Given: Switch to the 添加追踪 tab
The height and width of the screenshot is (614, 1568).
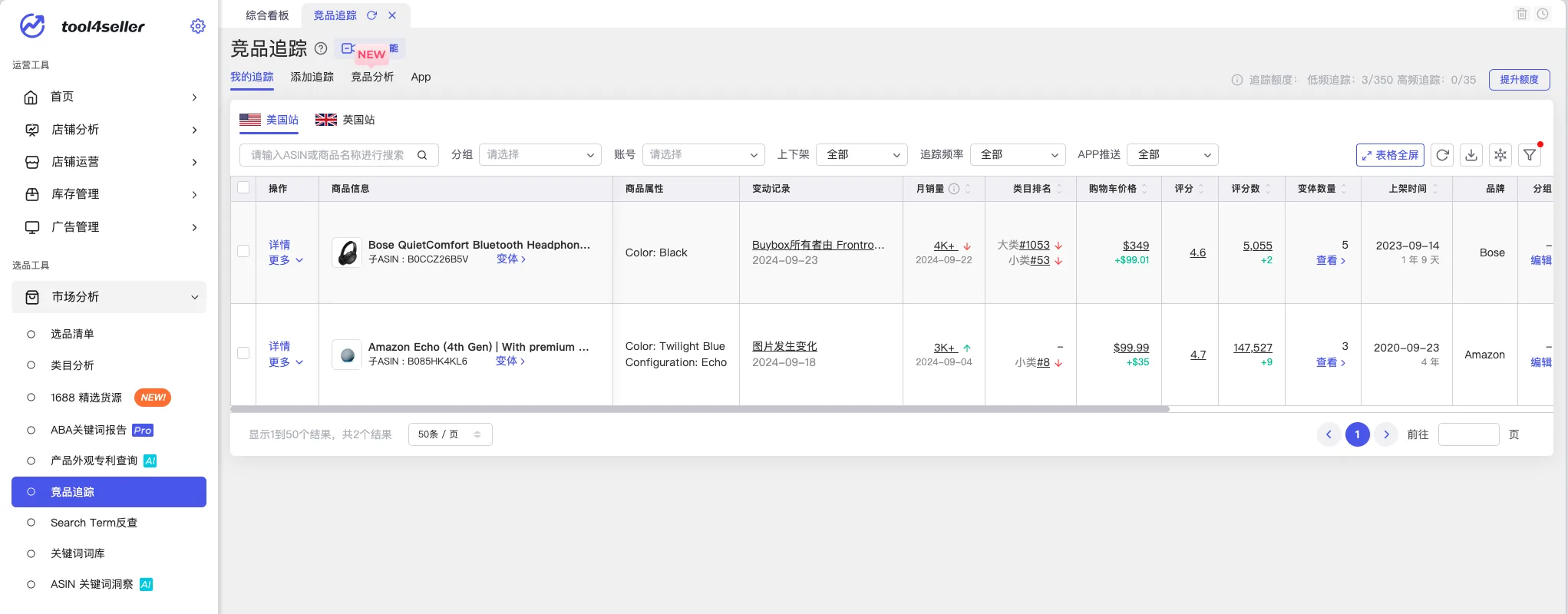Looking at the screenshot, I should pyautogui.click(x=312, y=77).
